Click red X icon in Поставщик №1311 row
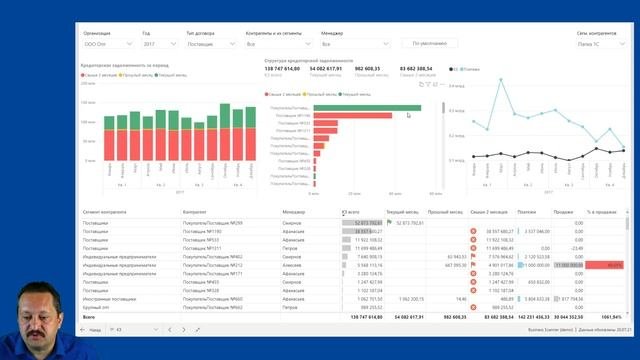Image resolution: width=640 pixels, height=360 pixels. [x=473, y=248]
